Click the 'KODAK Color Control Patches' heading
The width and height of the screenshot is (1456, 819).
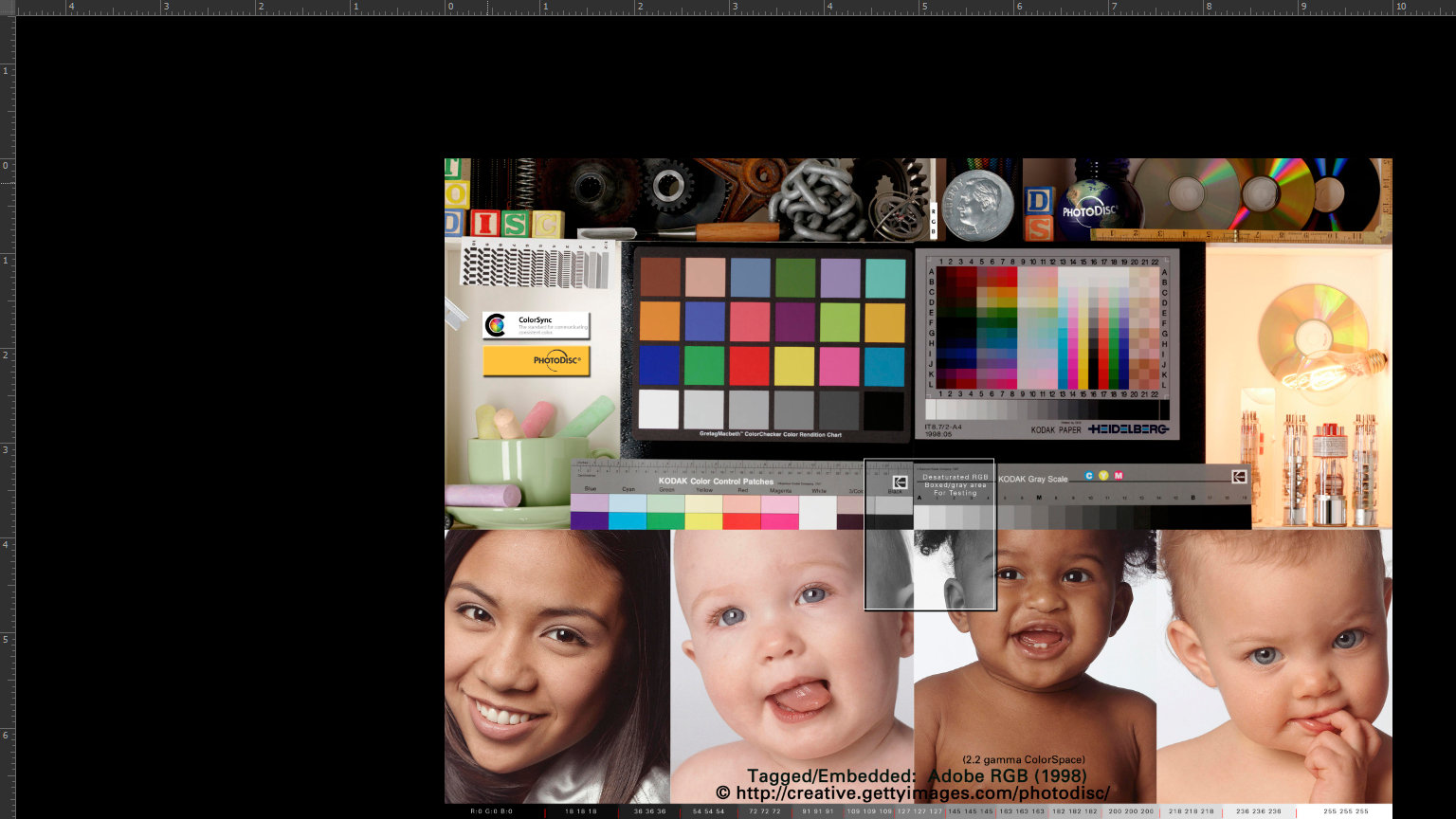coord(716,481)
